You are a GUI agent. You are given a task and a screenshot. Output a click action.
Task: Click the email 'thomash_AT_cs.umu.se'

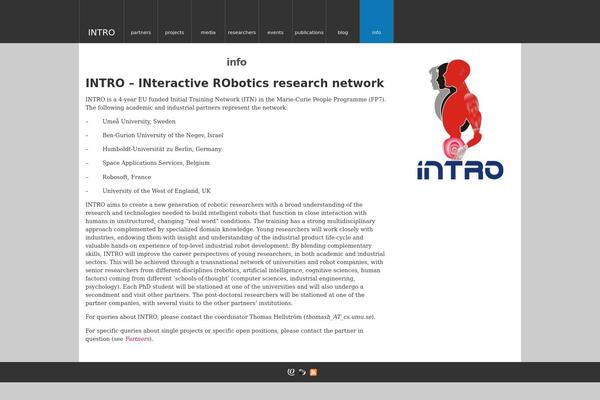(x=339, y=317)
